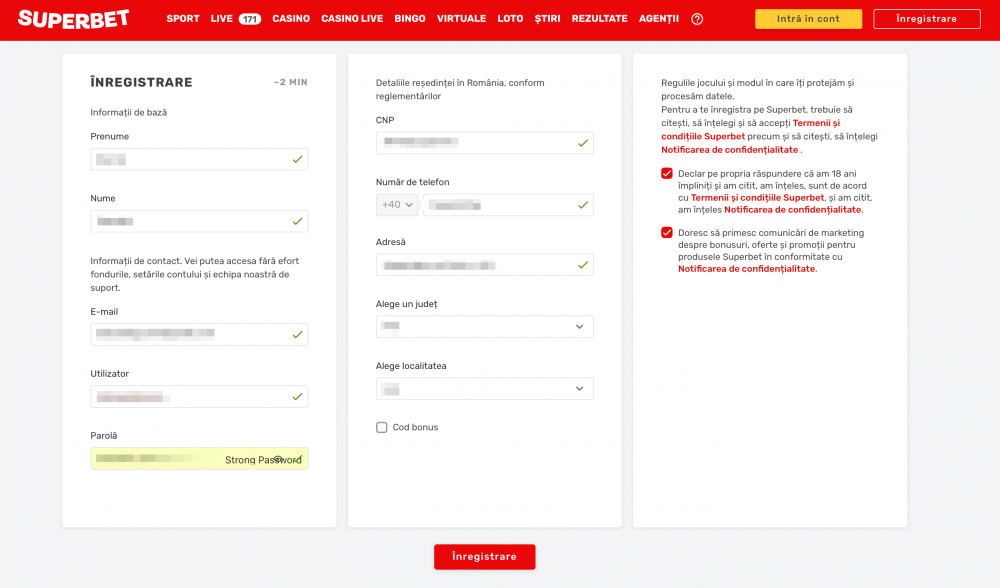Open the +40 phone prefix dropdown

397,205
